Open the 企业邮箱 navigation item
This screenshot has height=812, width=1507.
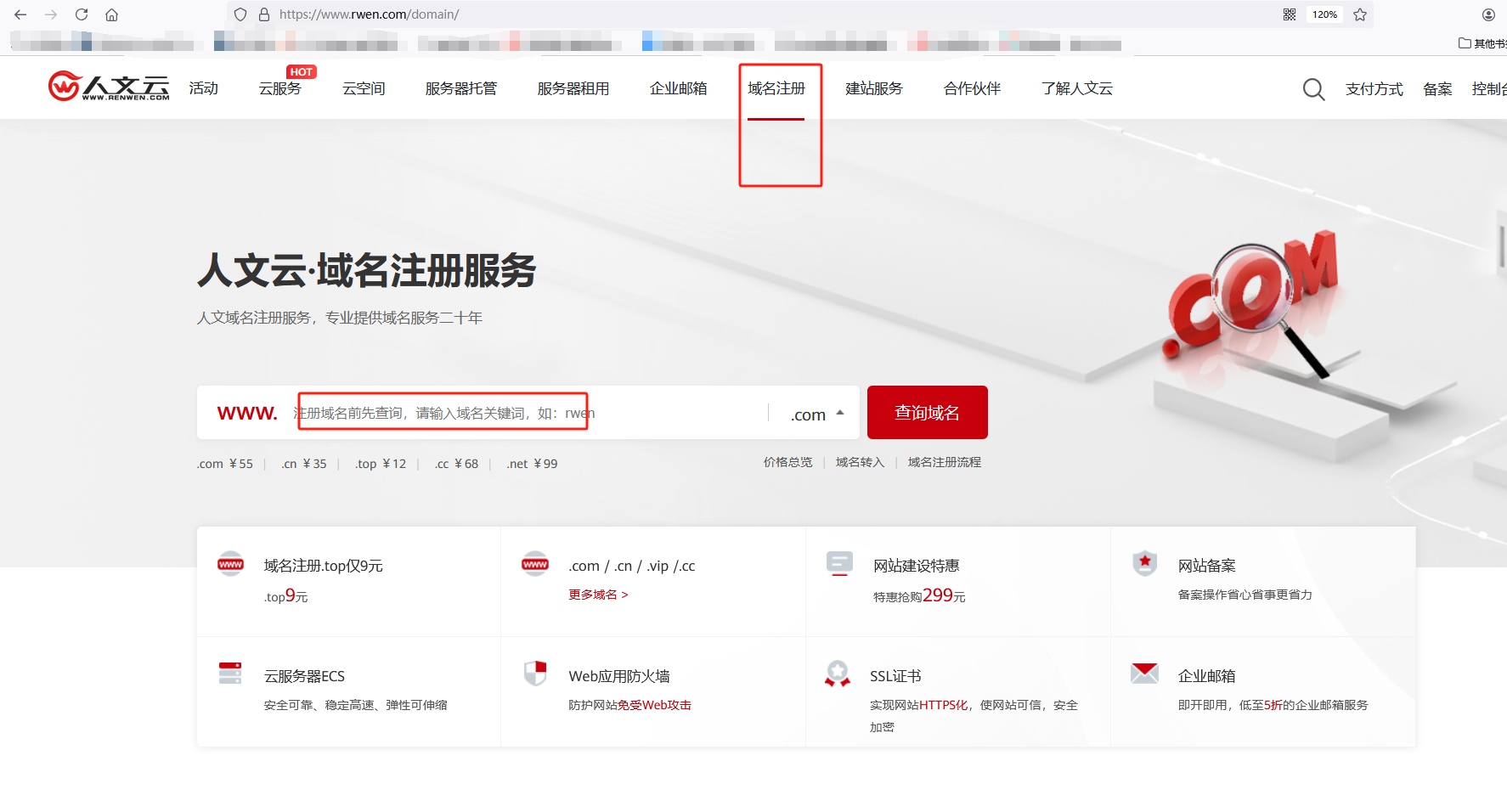click(678, 88)
